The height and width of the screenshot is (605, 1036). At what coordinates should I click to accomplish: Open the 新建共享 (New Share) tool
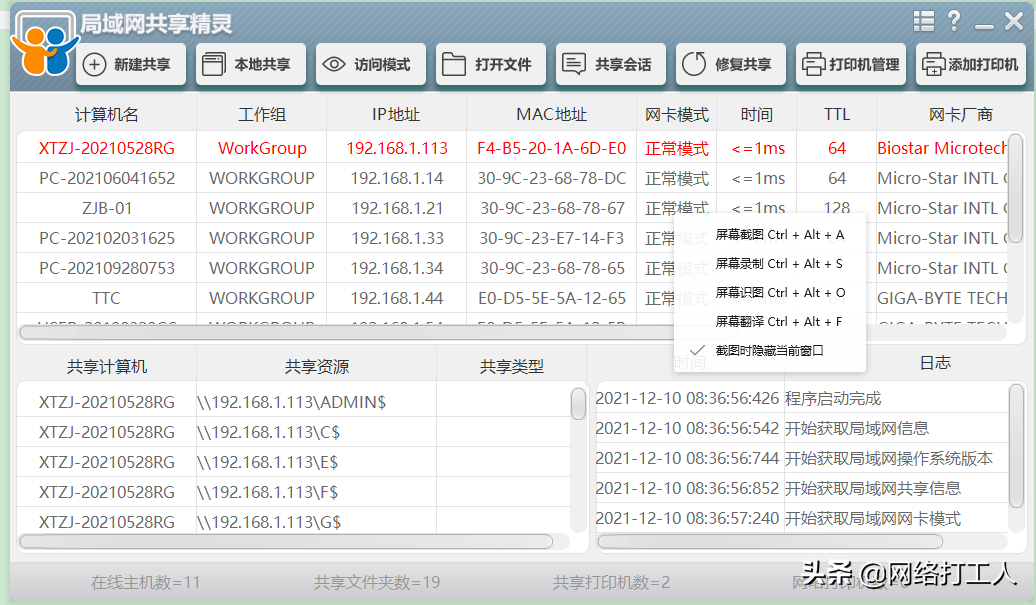(x=130, y=64)
